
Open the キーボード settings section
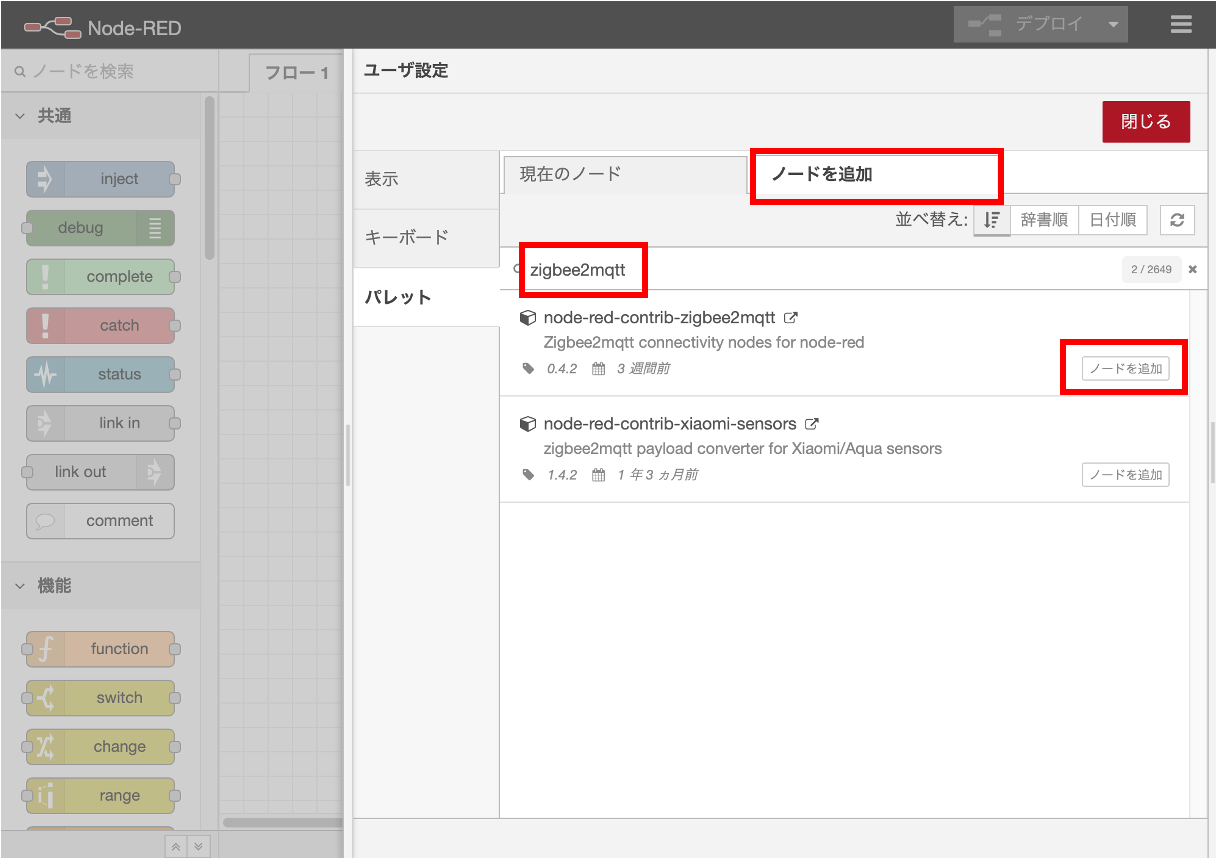click(426, 238)
